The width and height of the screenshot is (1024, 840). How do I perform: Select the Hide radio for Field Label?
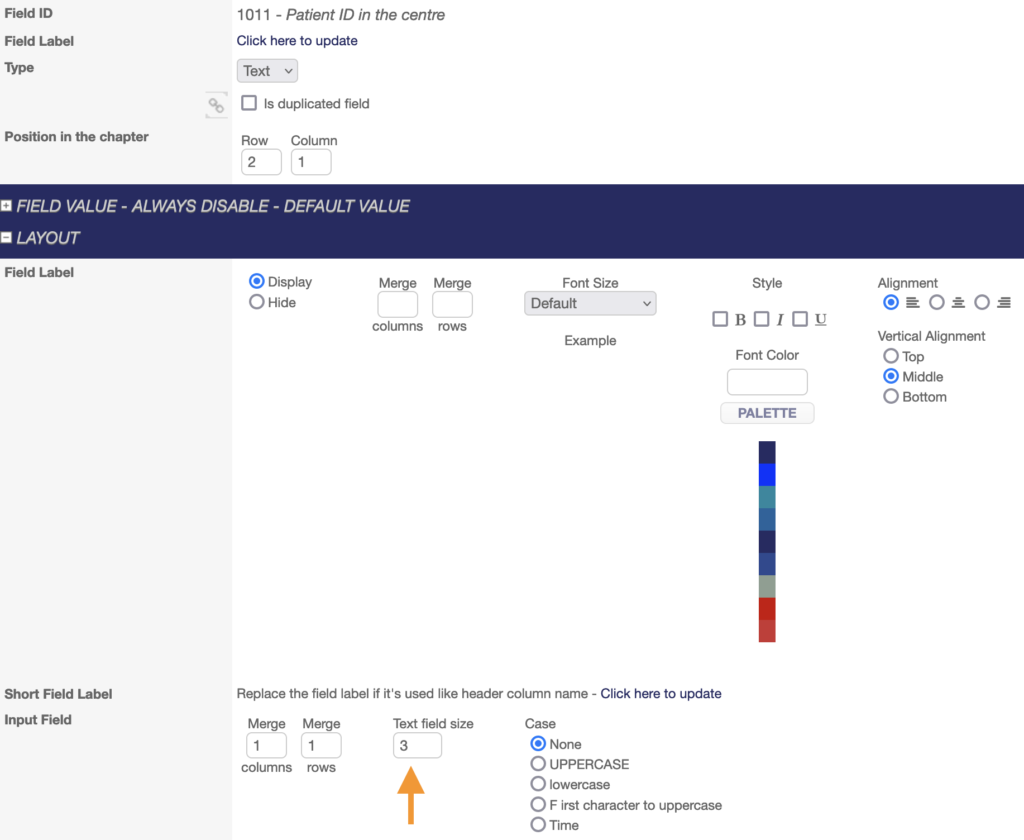click(257, 302)
